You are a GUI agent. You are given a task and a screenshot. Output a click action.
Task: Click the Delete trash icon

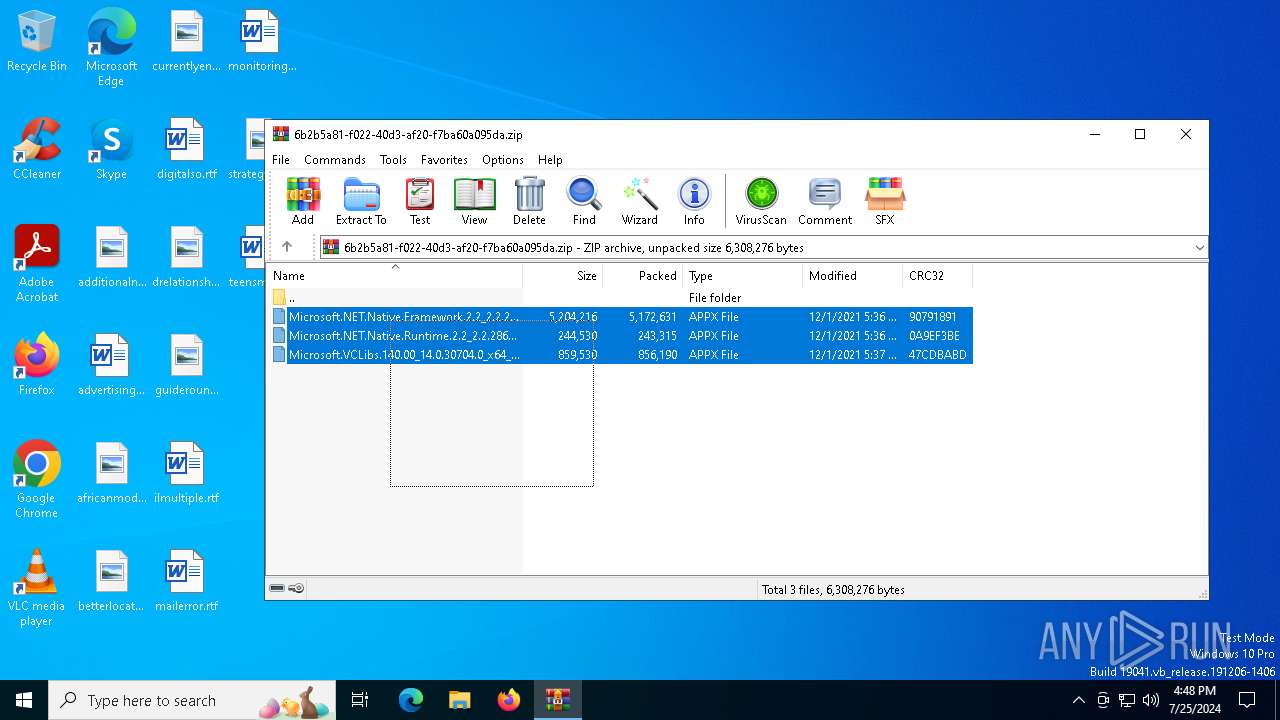[x=529, y=201]
